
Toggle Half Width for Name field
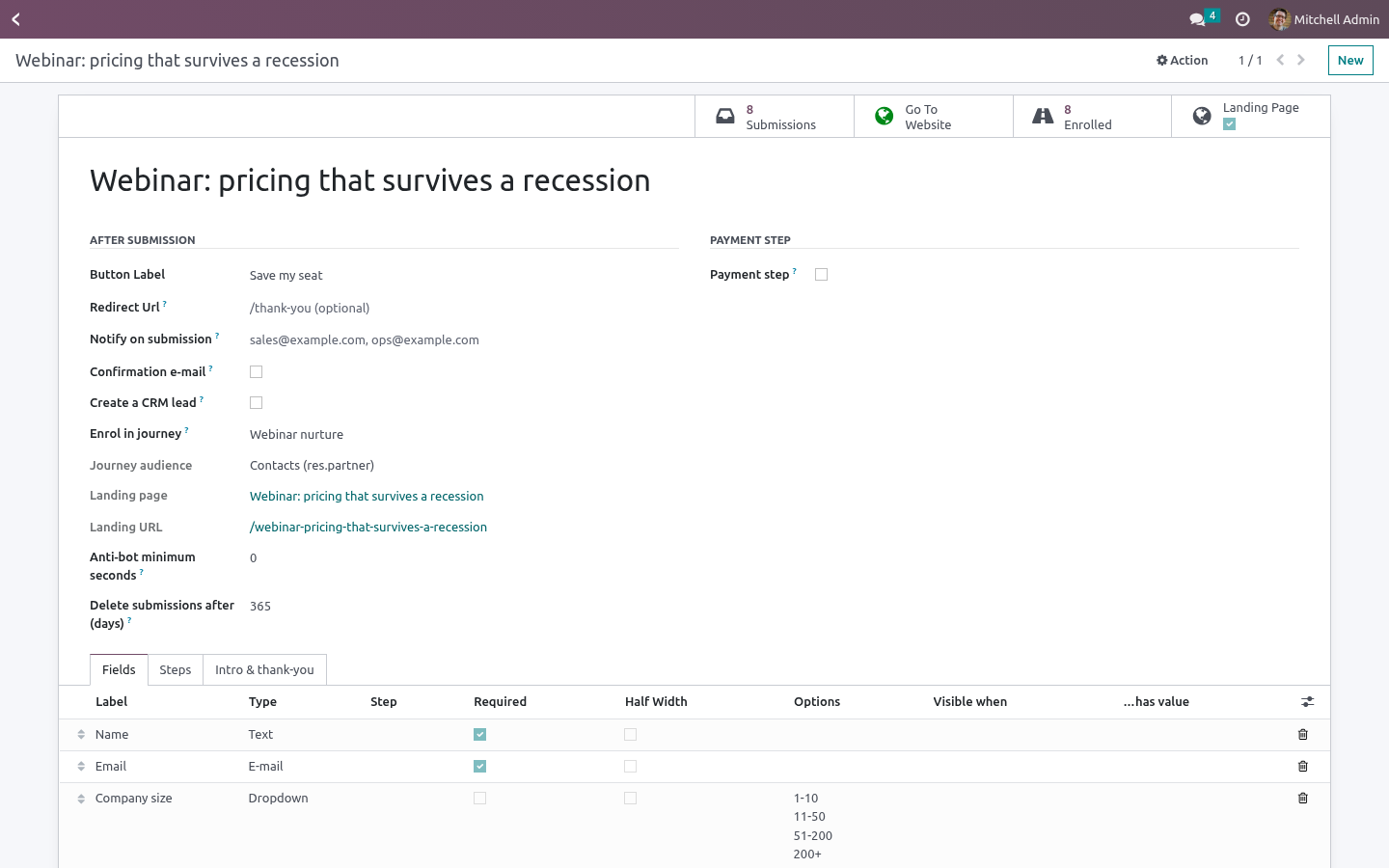[630, 735]
